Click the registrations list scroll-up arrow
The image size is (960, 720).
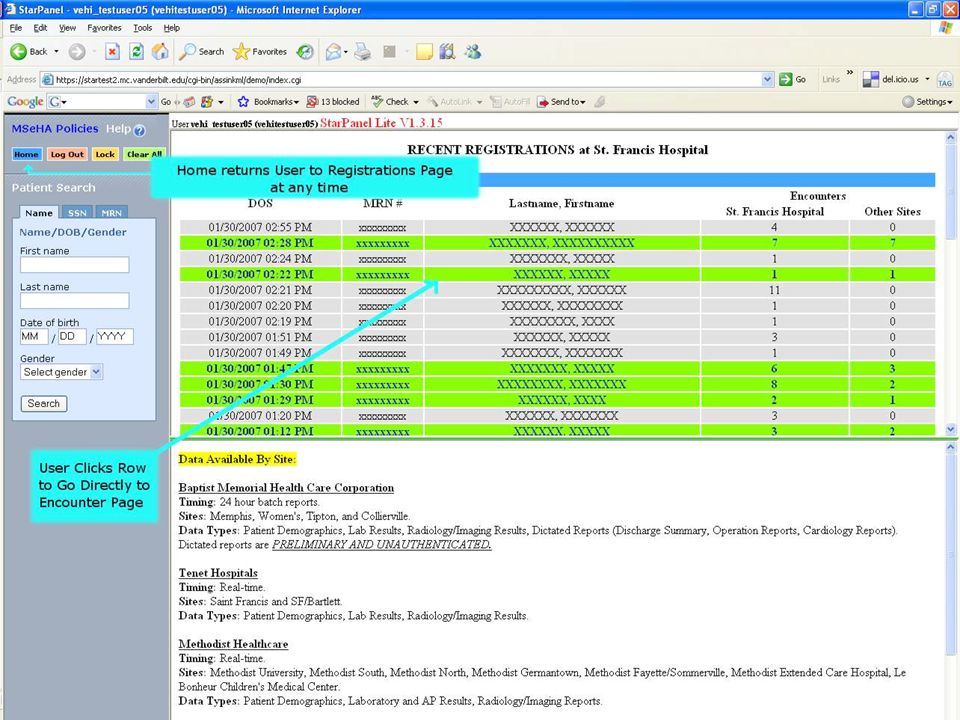coord(950,138)
